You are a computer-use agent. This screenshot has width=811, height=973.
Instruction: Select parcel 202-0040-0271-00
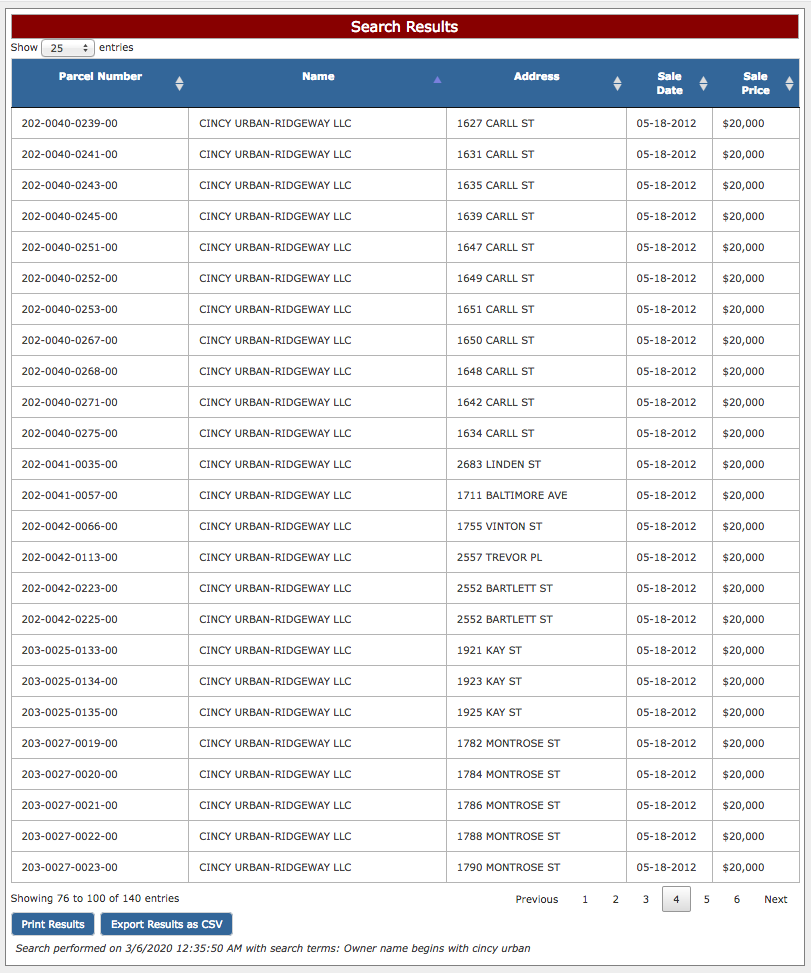point(69,403)
